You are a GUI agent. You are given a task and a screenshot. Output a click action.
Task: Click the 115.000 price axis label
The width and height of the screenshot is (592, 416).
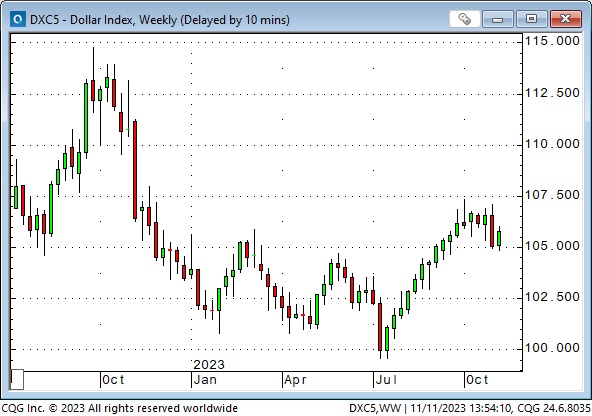[x=552, y=41]
